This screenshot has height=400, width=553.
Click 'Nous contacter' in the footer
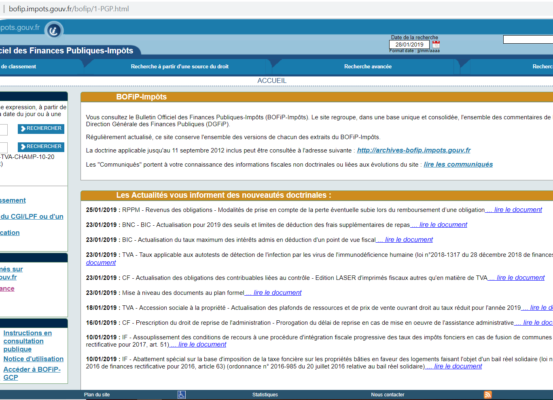tap(388, 395)
